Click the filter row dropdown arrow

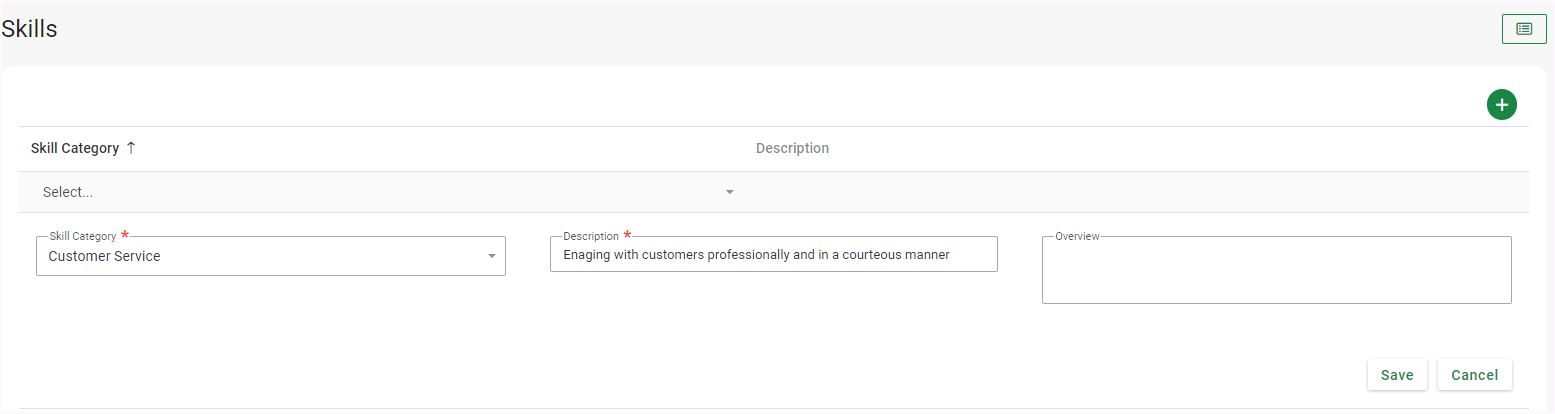pyautogui.click(x=730, y=192)
